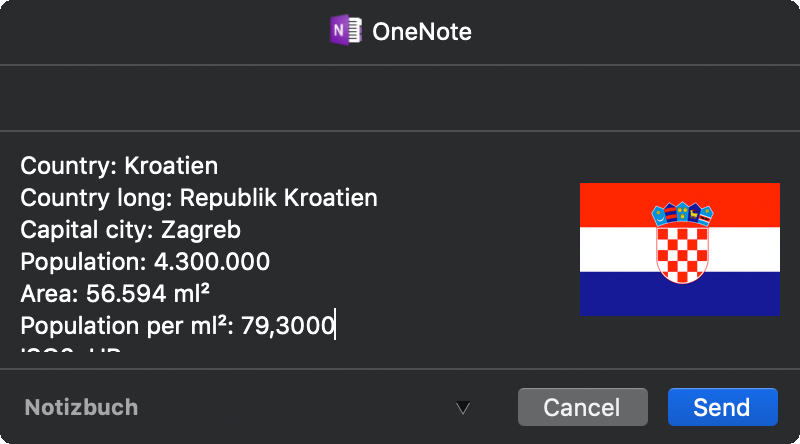Click the Population per ml² label
The image size is (800, 444).
tap(127, 326)
